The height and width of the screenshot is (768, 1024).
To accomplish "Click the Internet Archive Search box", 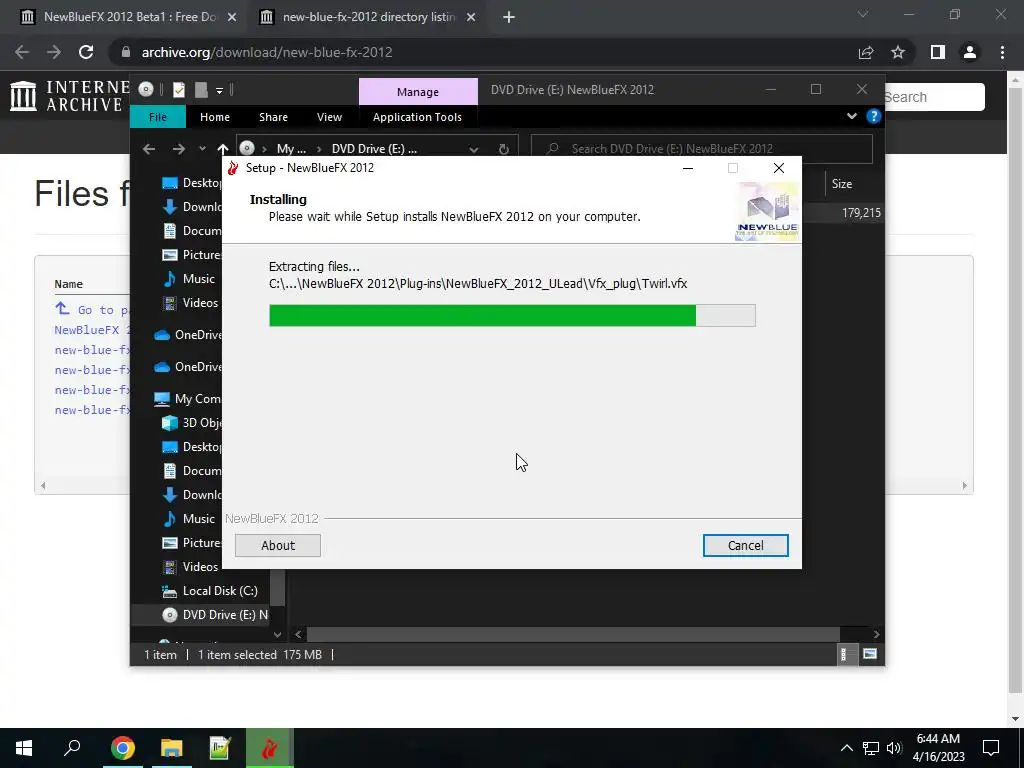I will tap(934, 97).
